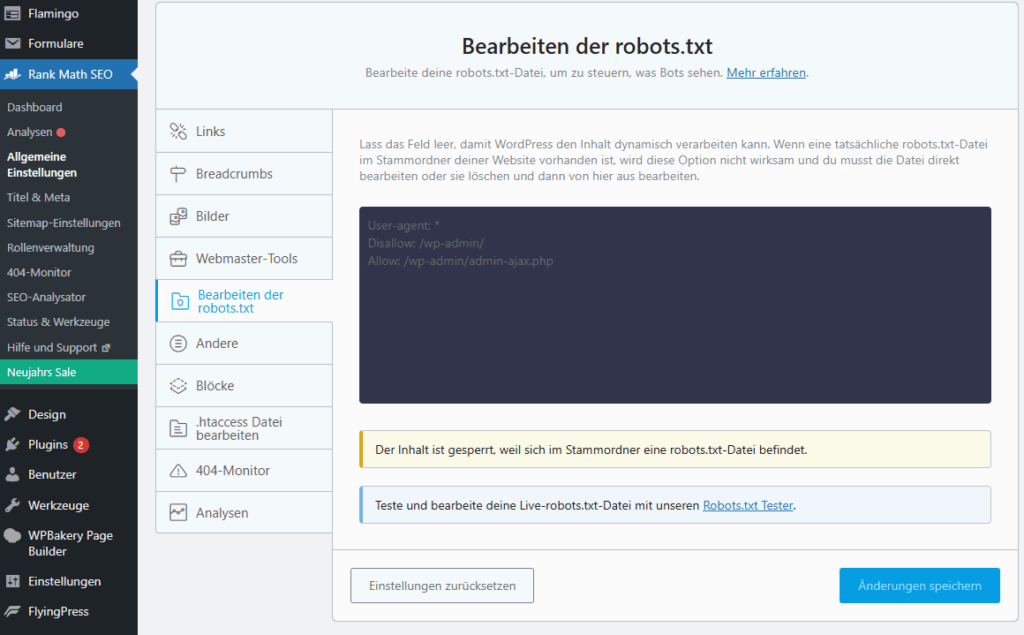Open Webmaster-Tools via its icon

tap(179, 258)
